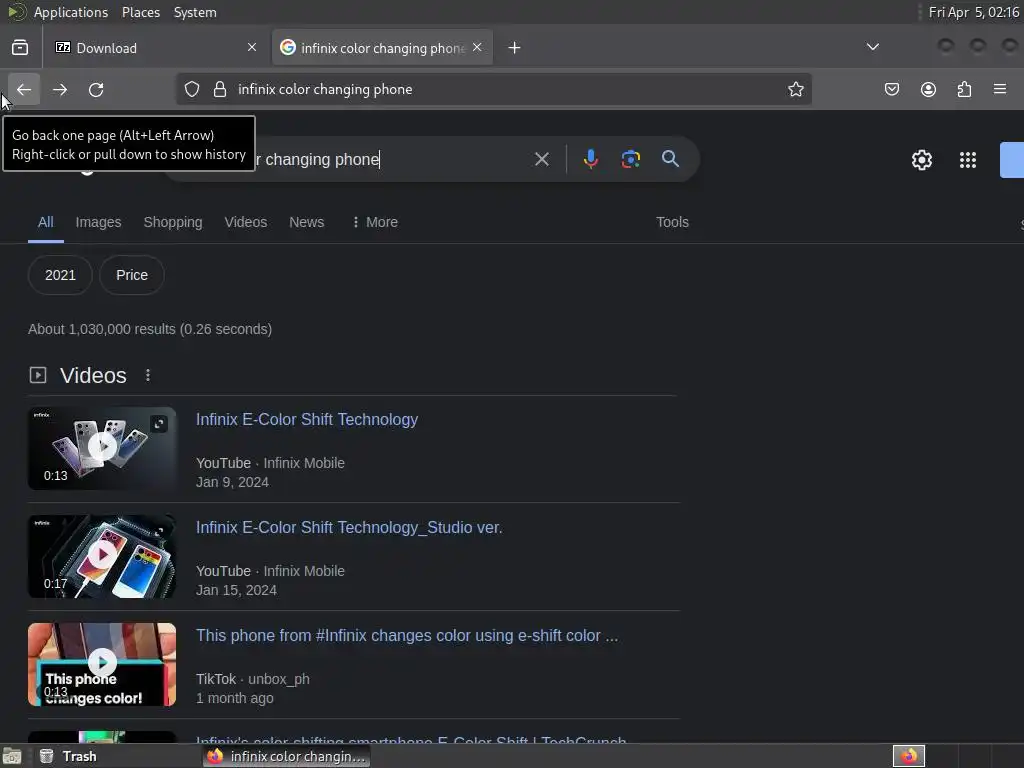
Task: Play the Studio ver. video thumbnail
Action: coord(102,556)
